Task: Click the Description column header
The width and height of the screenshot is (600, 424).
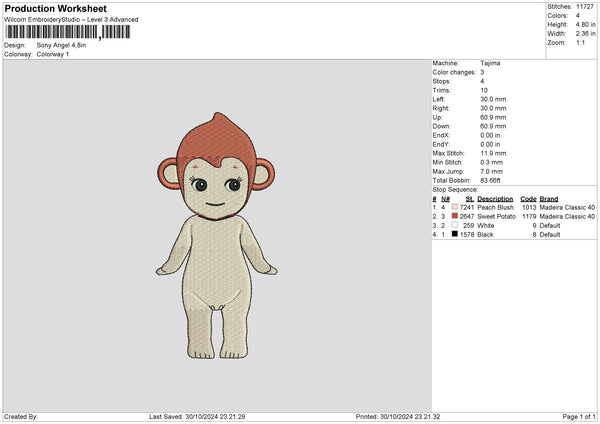Action: click(x=495, y=199)
